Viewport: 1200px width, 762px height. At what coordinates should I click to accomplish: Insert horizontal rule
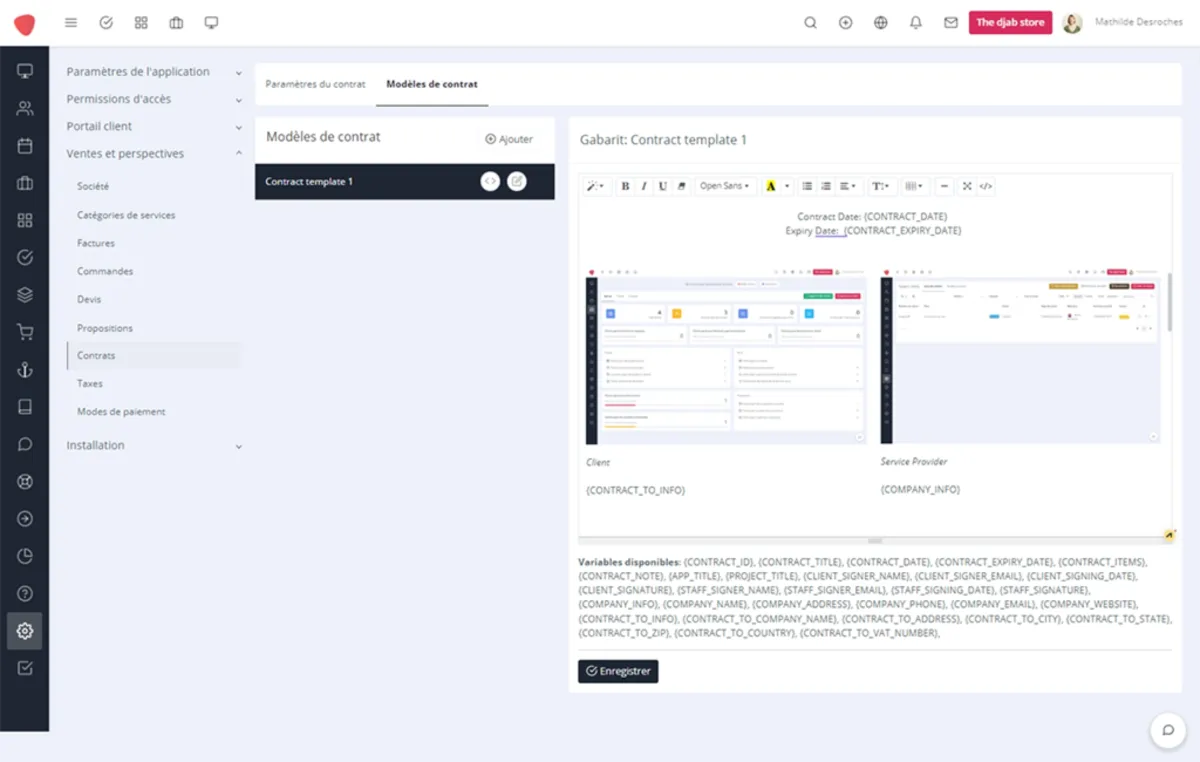tap(944, 186)
